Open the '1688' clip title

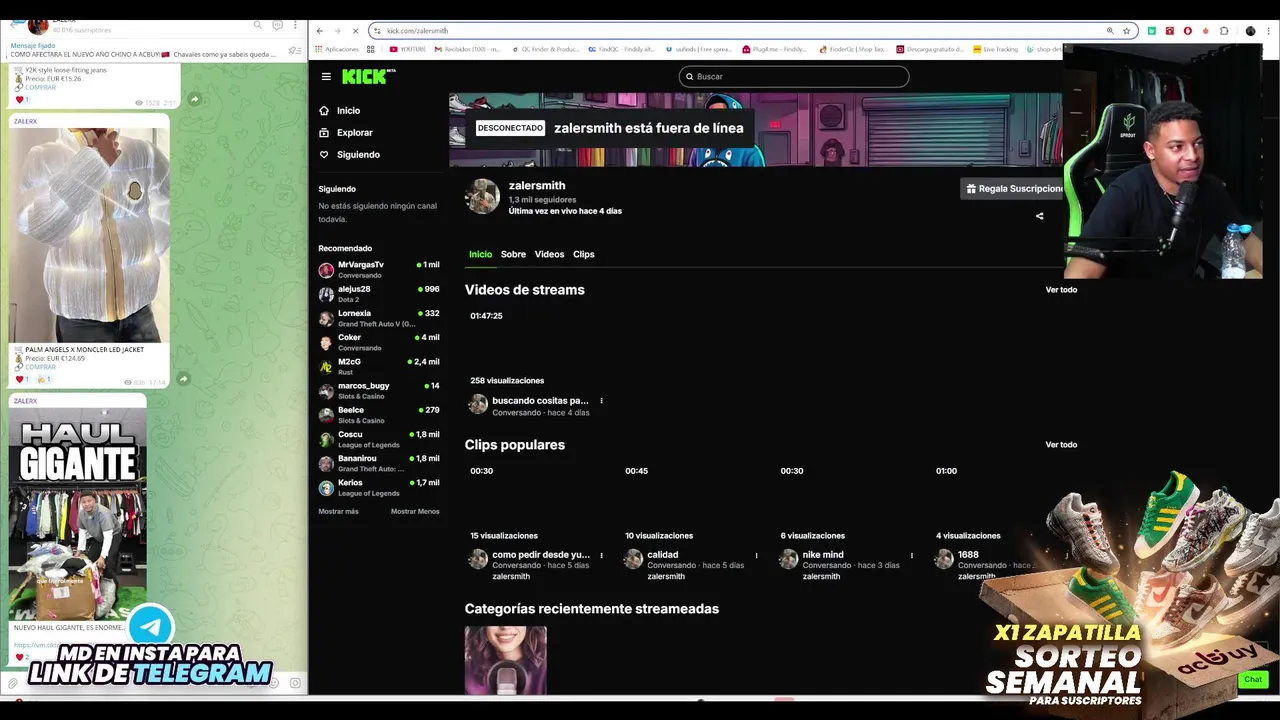click(x=968, y=555)
